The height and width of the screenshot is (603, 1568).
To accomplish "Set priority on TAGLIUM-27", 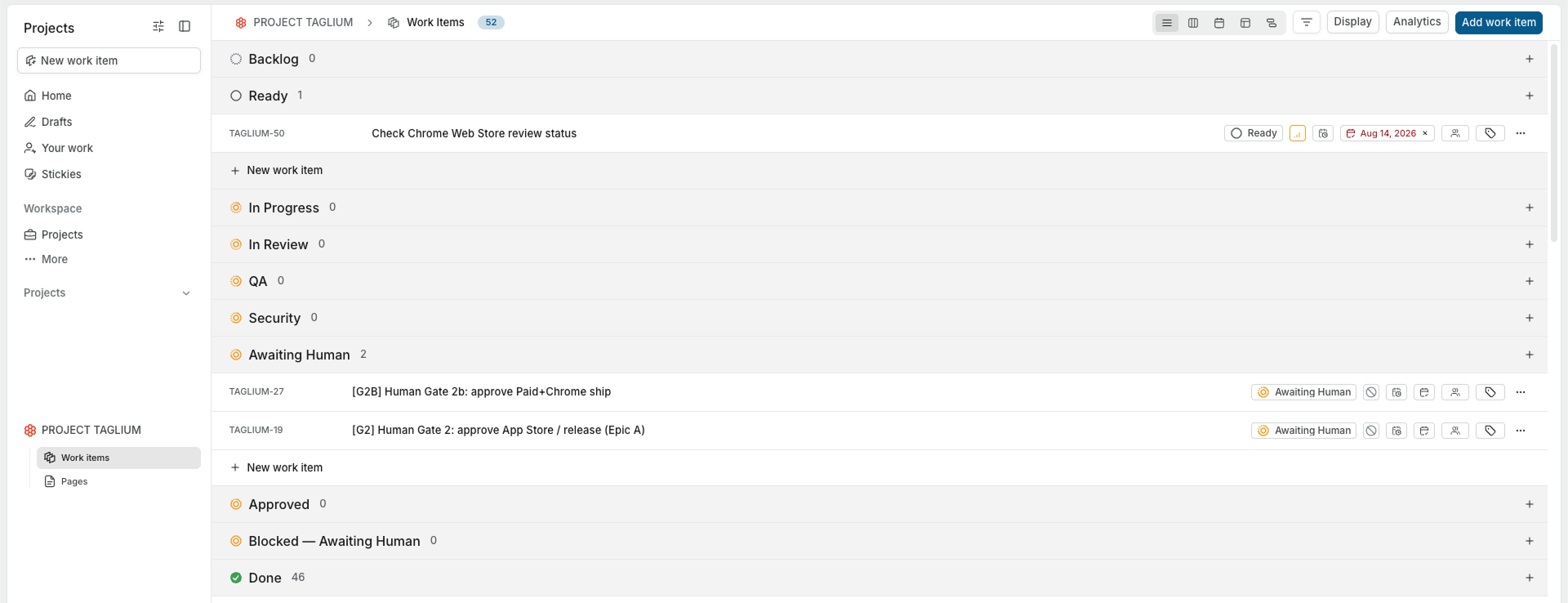I will coord(1371,392).
